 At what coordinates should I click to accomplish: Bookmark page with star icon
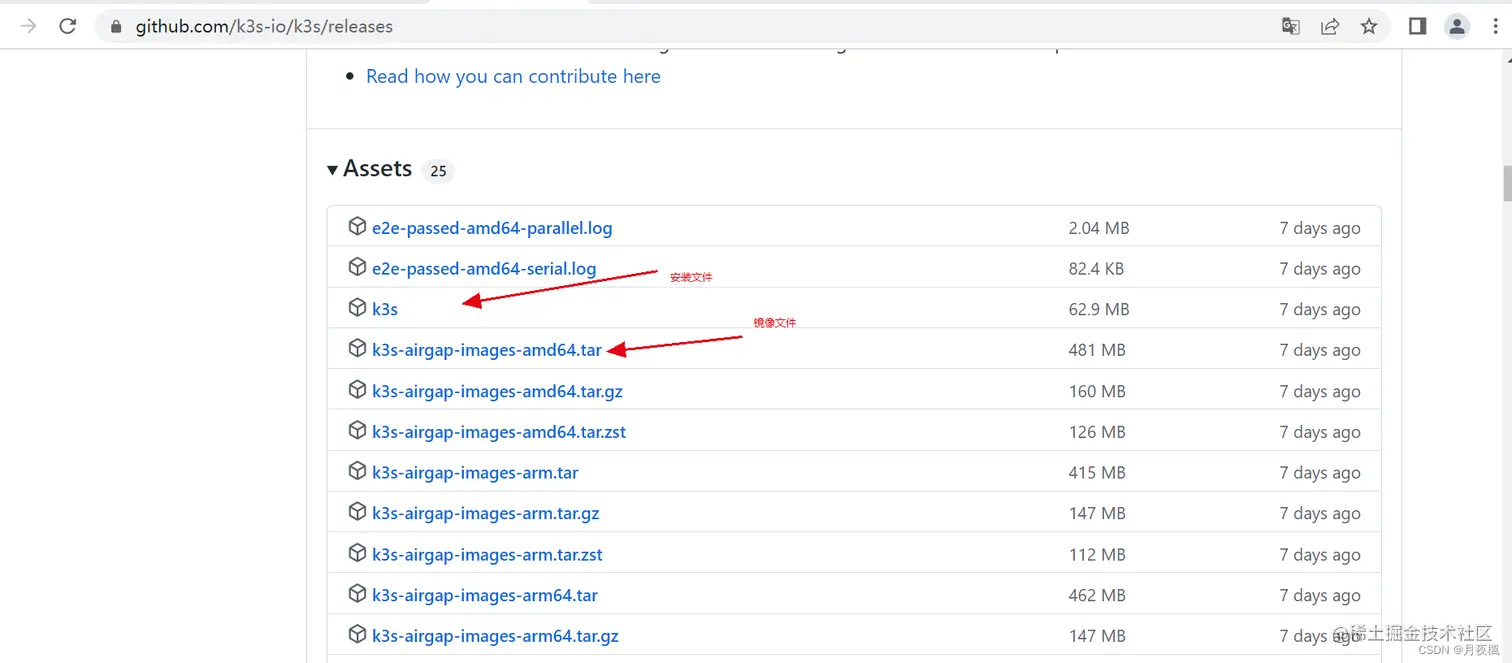coord(1369,27)
